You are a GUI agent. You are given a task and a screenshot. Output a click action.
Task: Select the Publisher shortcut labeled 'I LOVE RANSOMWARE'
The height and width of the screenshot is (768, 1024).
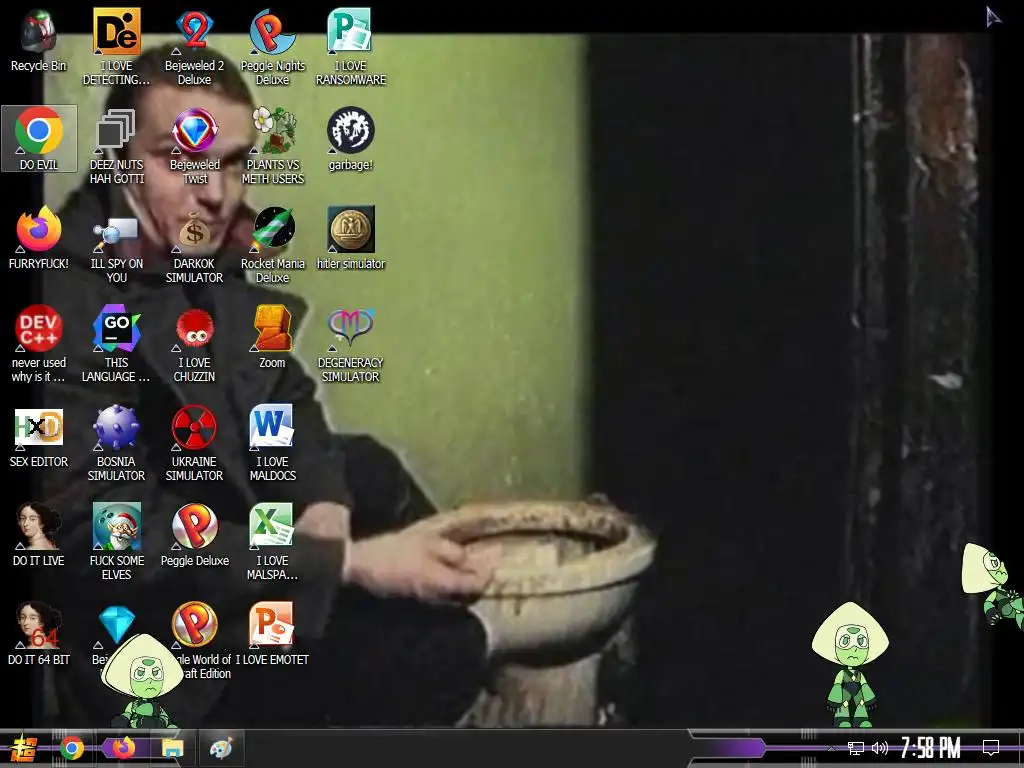351,47
